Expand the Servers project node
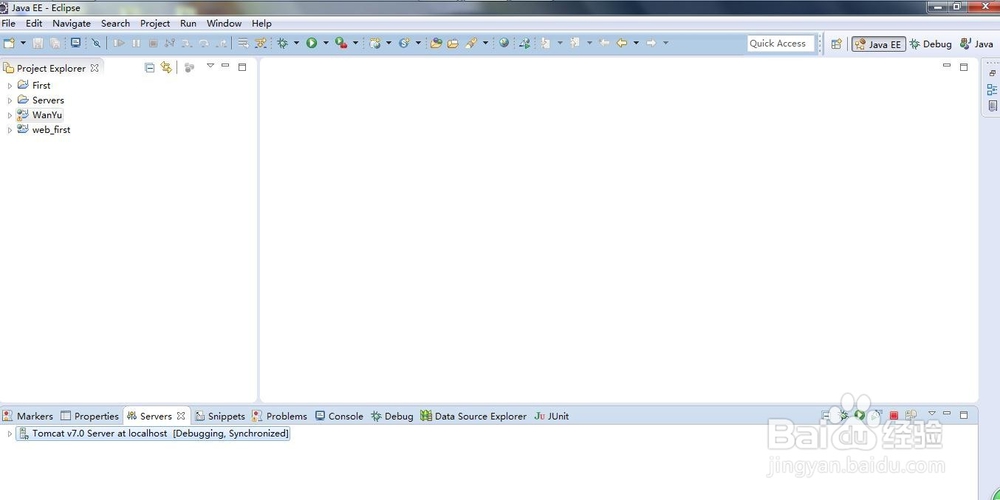Image resolution: width=1000 pixels, height=500 pixels. point(10,100)
